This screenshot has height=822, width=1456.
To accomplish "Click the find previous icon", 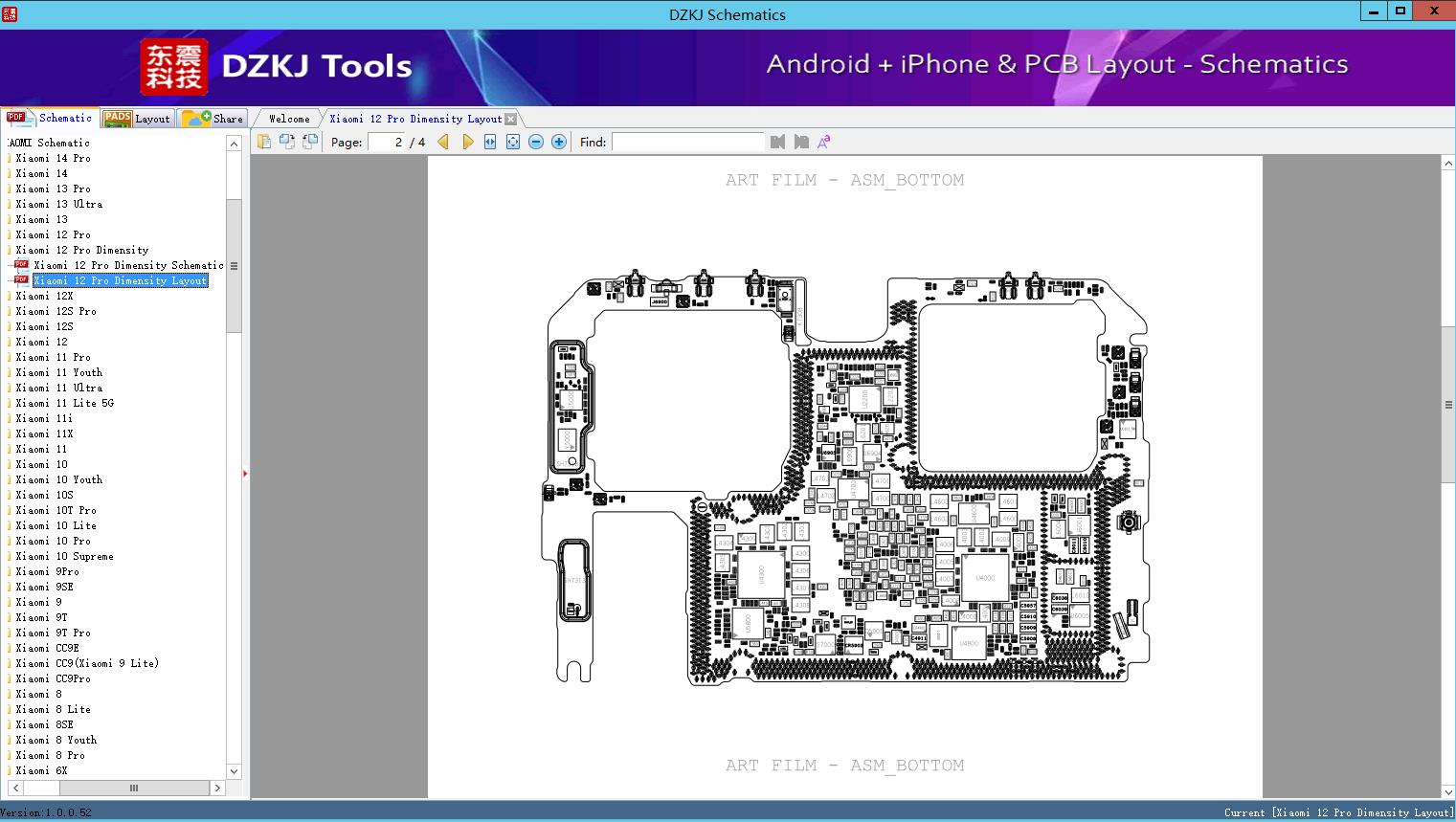I will click(x=777, y=142).
